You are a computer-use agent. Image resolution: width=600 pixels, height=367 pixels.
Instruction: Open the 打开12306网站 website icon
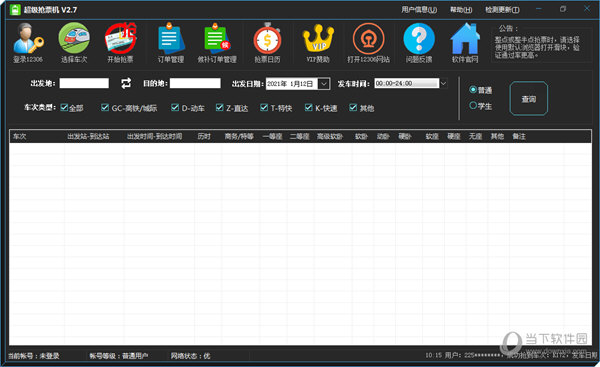pos(368,42)
